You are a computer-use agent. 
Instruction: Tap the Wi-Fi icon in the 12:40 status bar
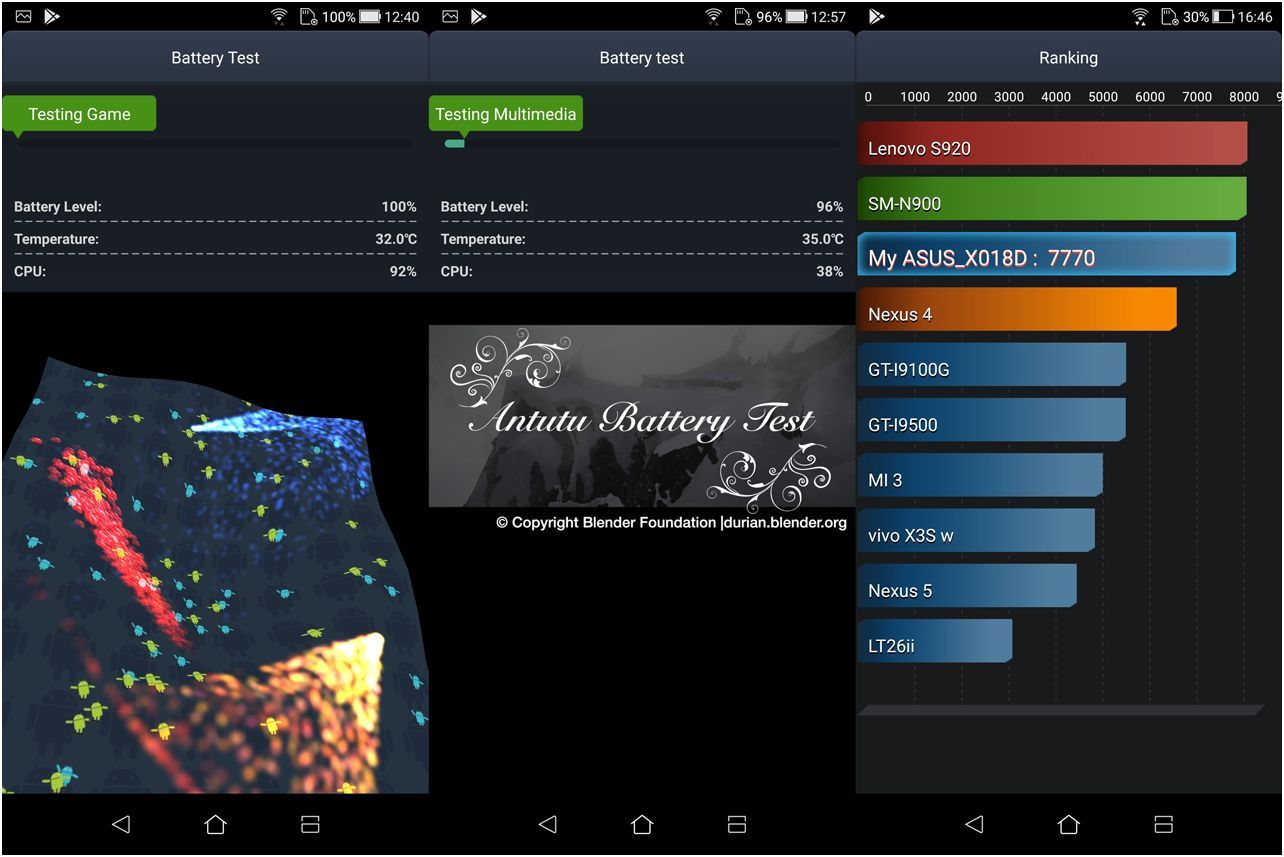280,17
